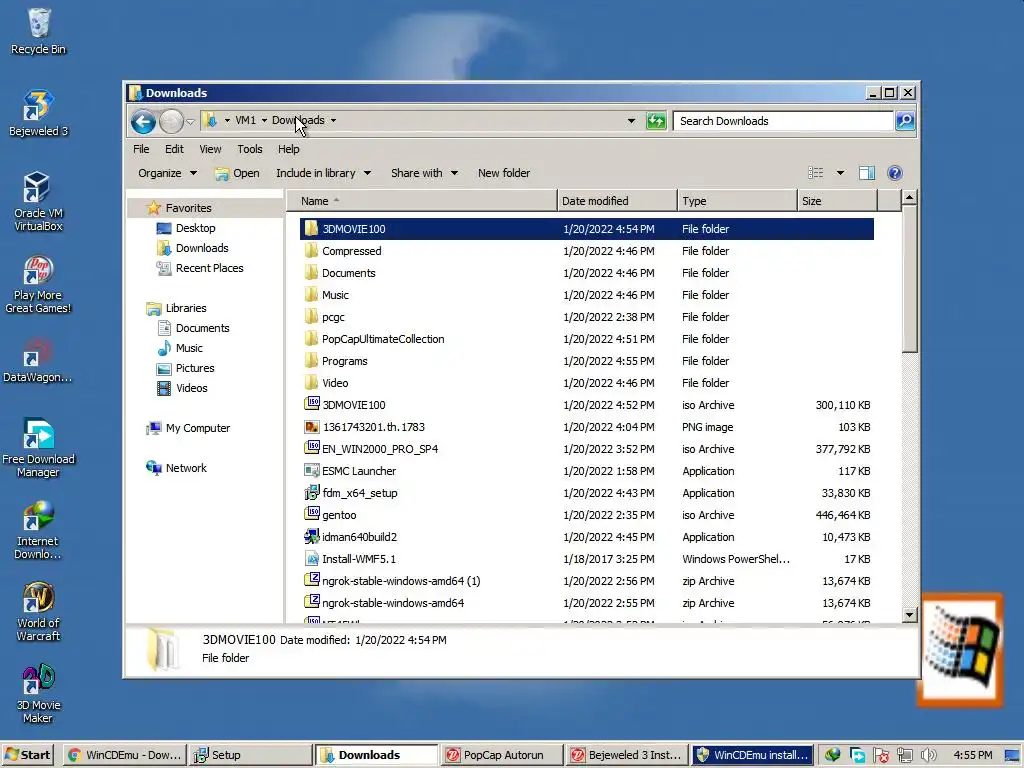
Task: Open the Recycle Bin desktop icon
Action: 39,31
